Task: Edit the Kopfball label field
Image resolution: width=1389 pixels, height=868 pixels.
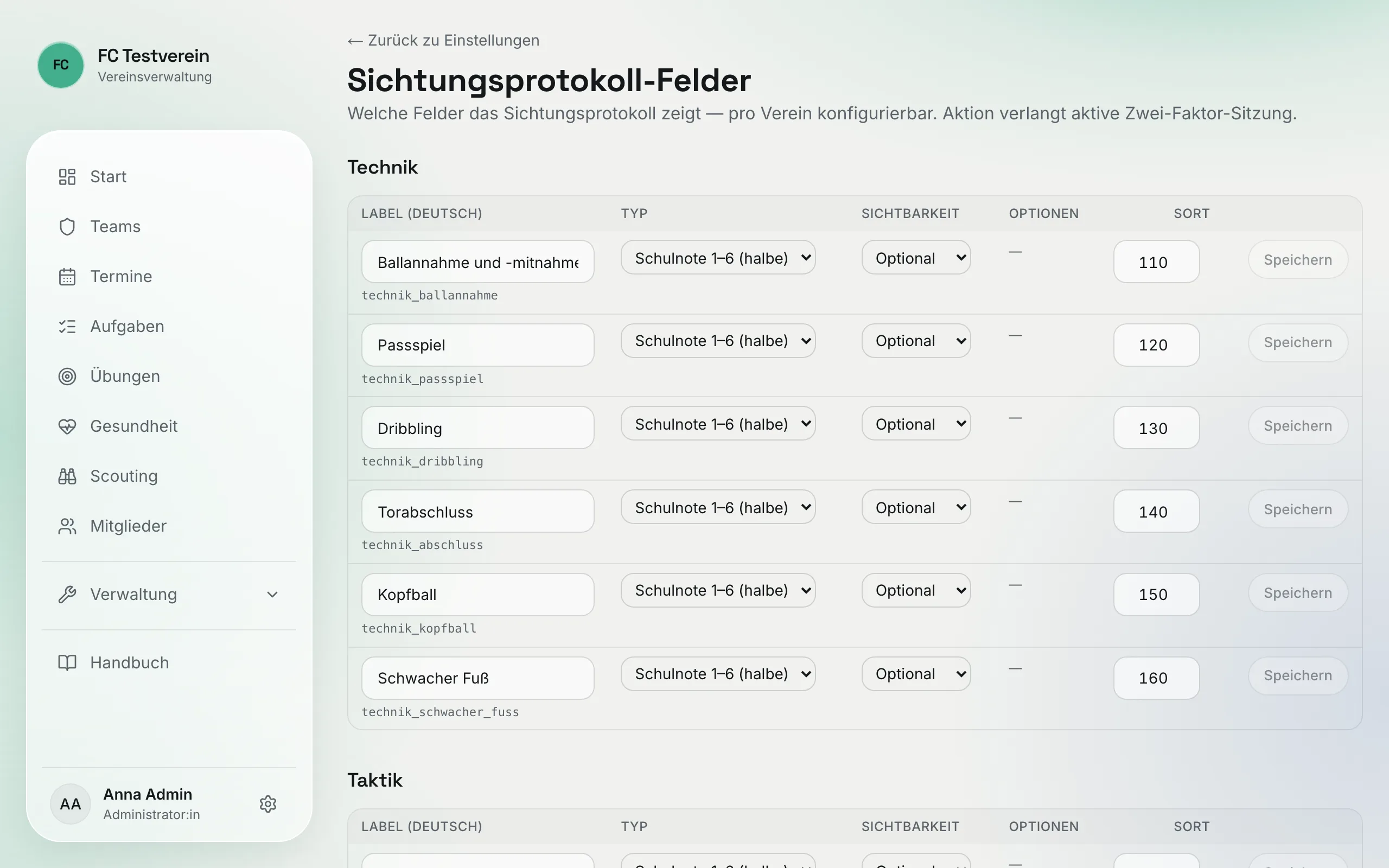Action: [x=477, y=595]
